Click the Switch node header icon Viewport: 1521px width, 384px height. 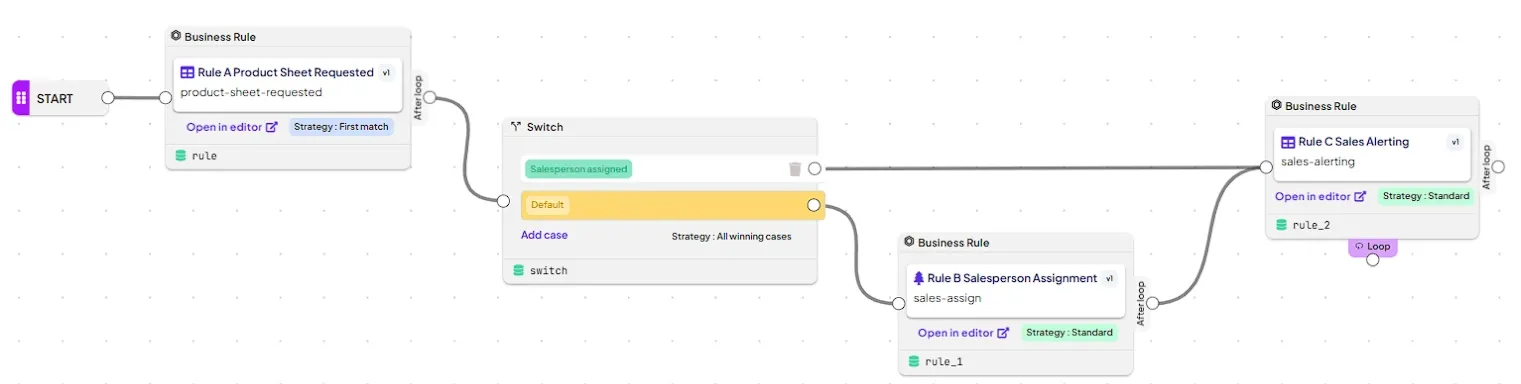tap(516, 127)
